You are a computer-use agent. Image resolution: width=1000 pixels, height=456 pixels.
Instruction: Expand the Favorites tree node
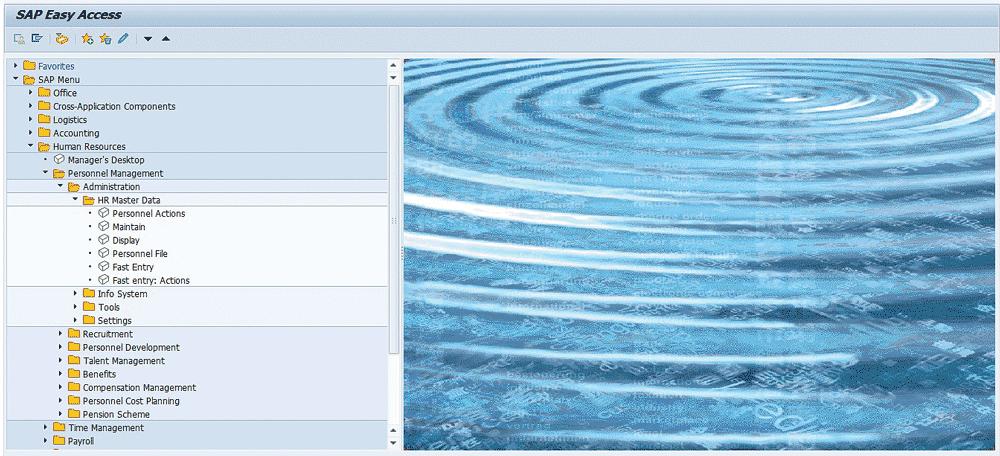pos(16,66)
